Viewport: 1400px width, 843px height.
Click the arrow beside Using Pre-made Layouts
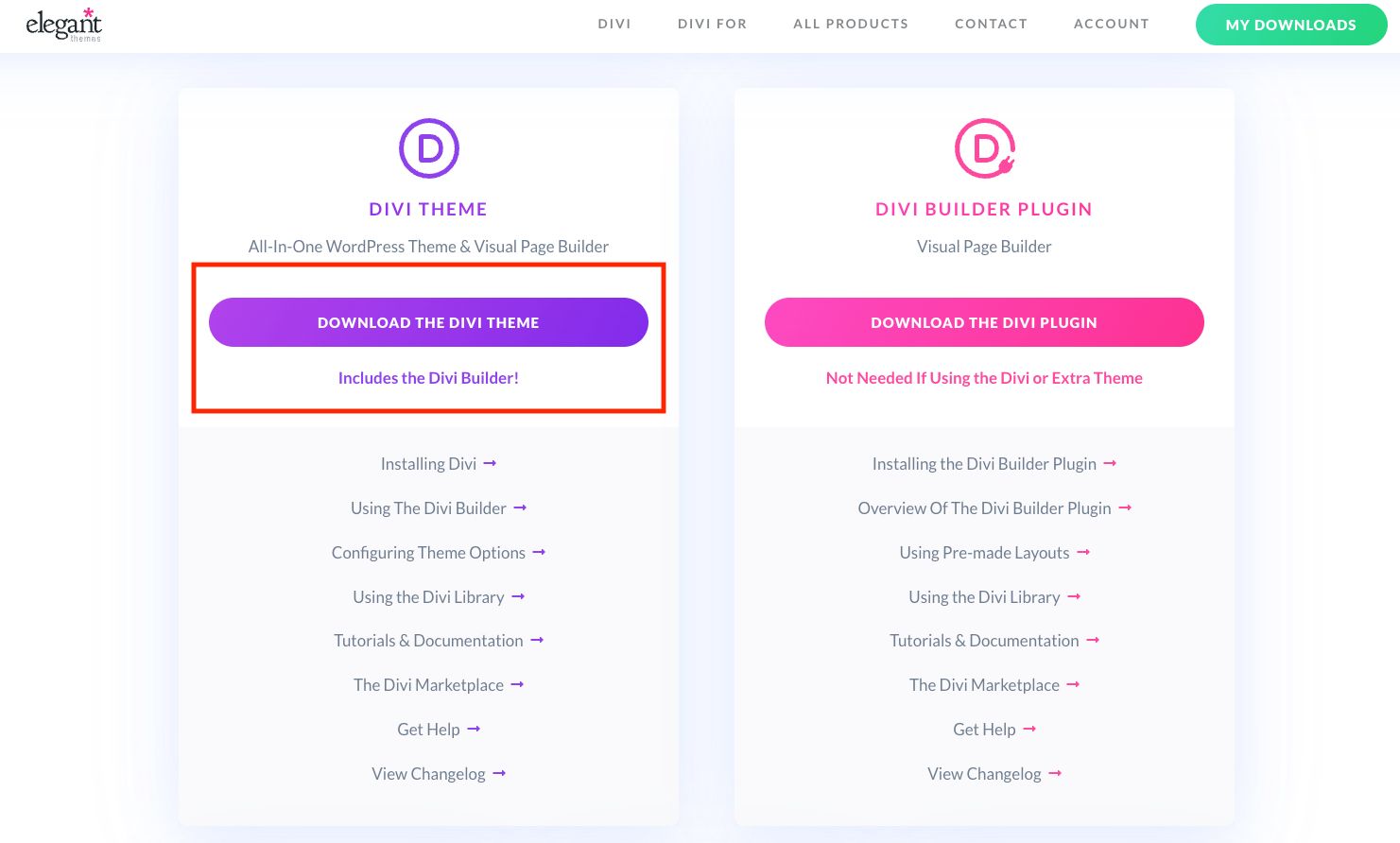[1082, 552]
